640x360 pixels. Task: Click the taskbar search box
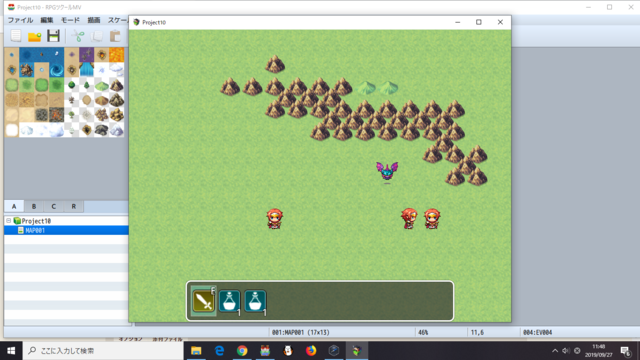pos(103,351)
